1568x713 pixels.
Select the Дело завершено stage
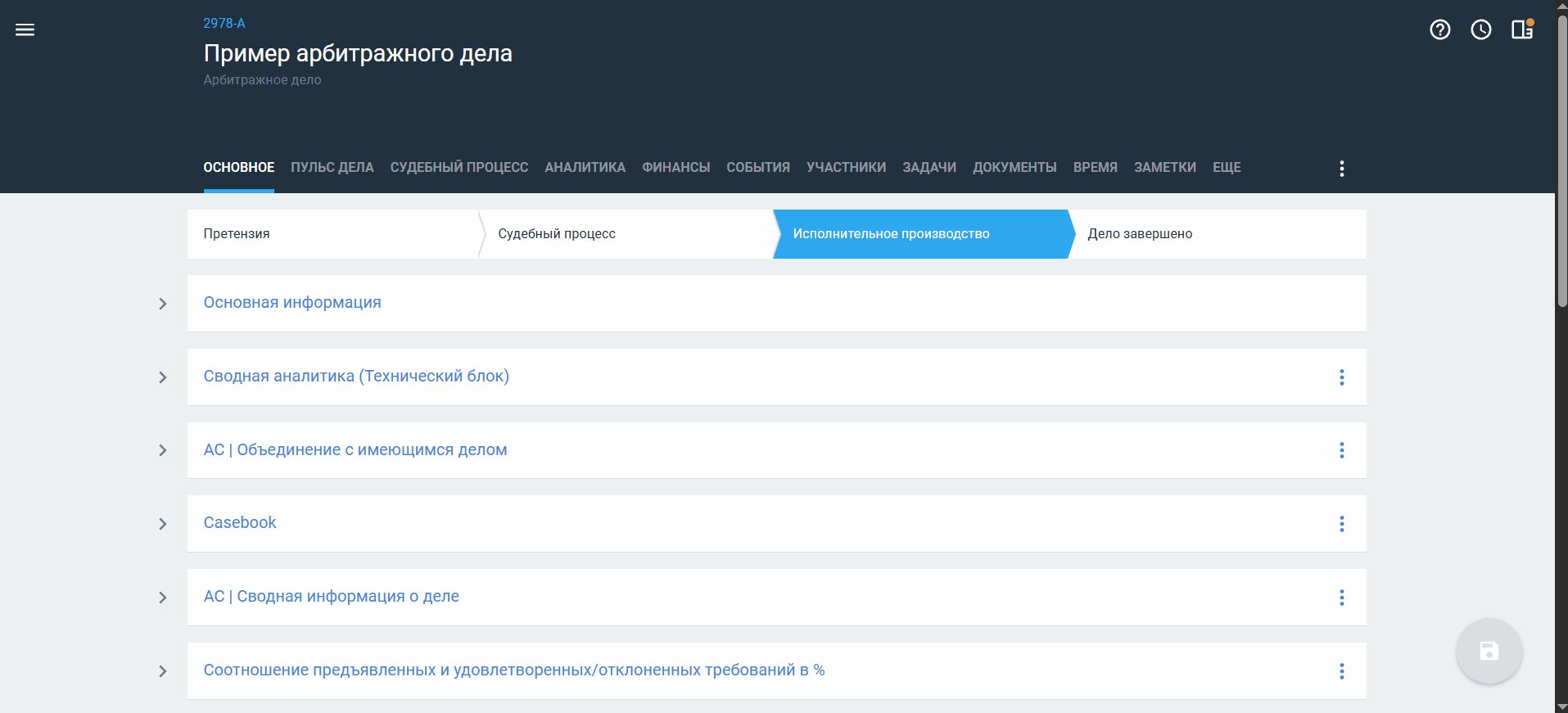1139,234
